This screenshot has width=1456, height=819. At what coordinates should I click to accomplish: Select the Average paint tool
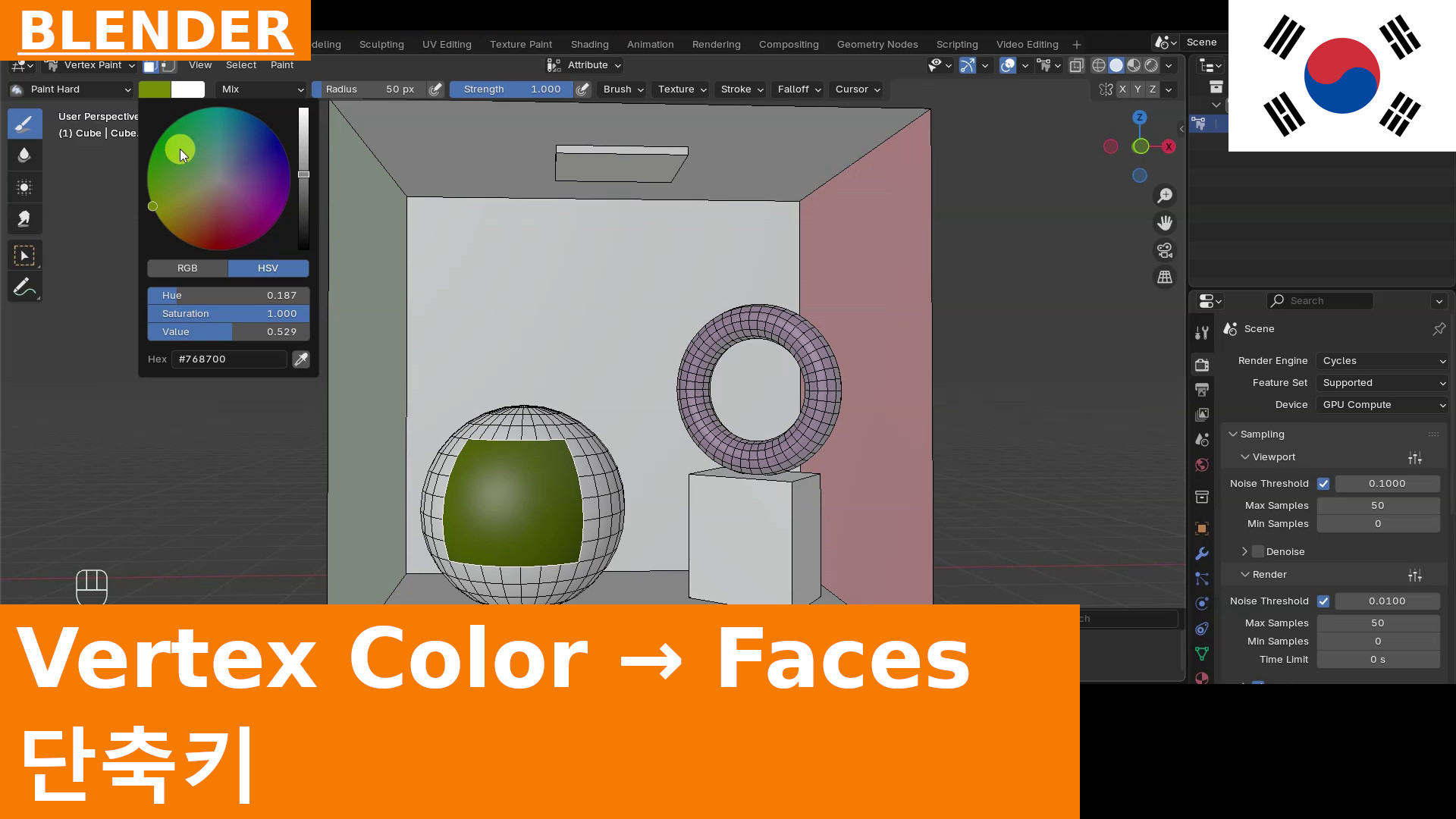24,187
